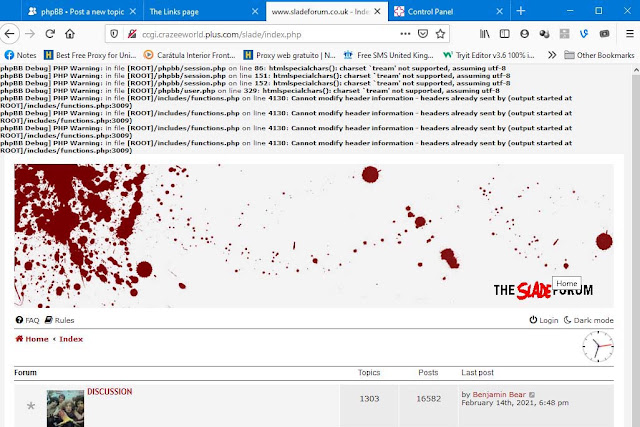The image size is (640, 427).
Task: Open Best Free Proxy bookmark
Action: (90, 55)
